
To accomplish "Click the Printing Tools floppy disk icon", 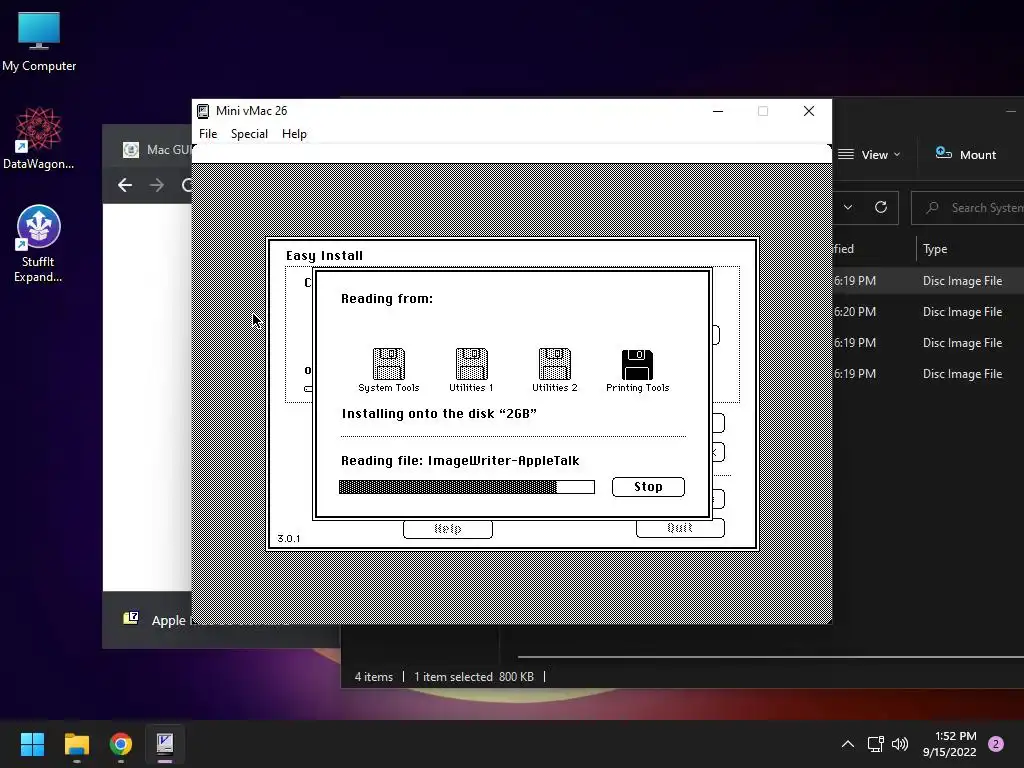I will [x=637, y=364].
